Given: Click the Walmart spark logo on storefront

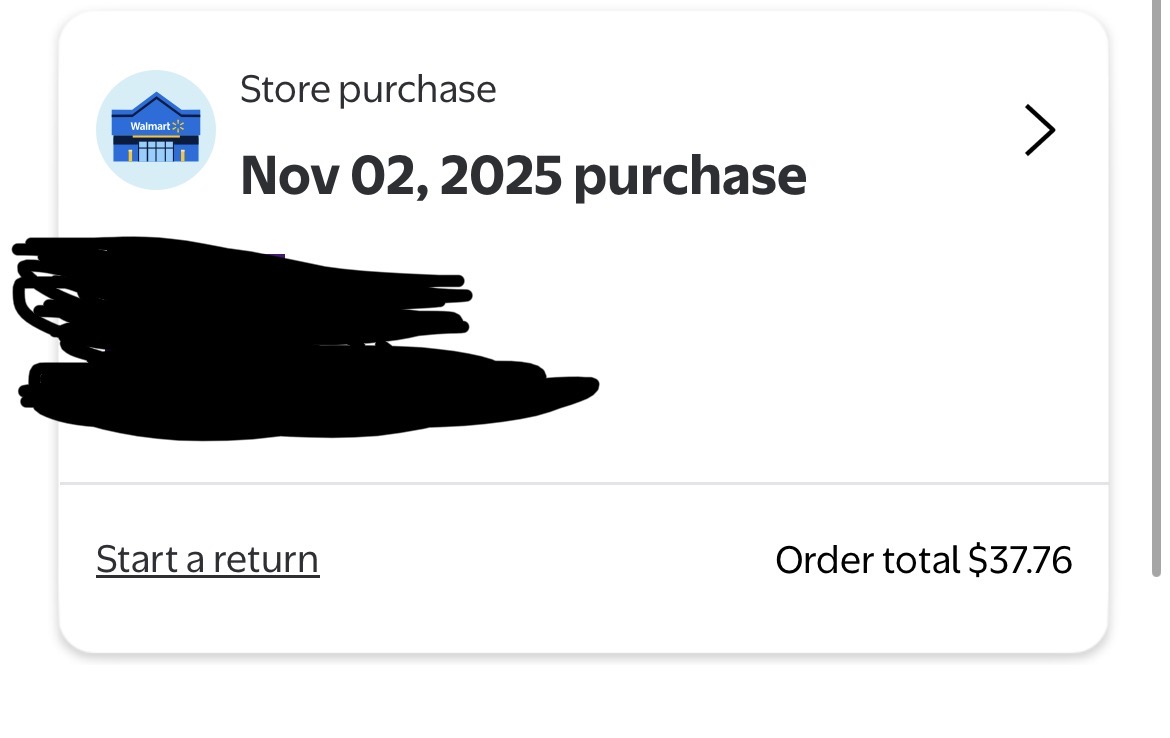Looking at the screenshot, I should coord(179,126).
